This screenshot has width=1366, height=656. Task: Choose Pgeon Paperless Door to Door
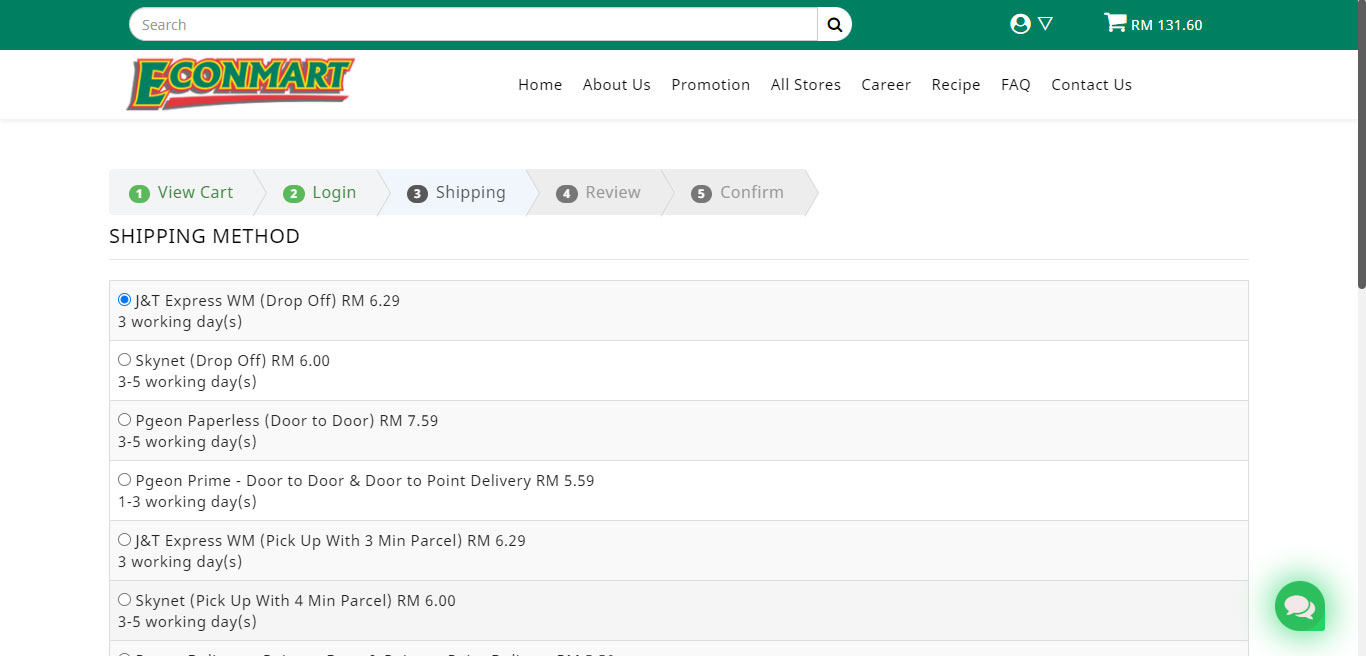click(x=124, y=420)
